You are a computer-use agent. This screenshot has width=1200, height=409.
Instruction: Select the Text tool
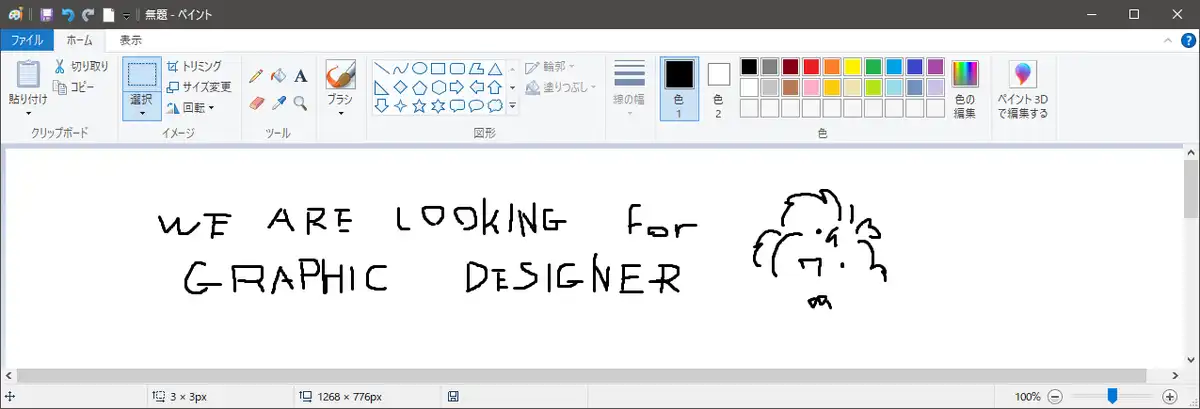(300, 75)
